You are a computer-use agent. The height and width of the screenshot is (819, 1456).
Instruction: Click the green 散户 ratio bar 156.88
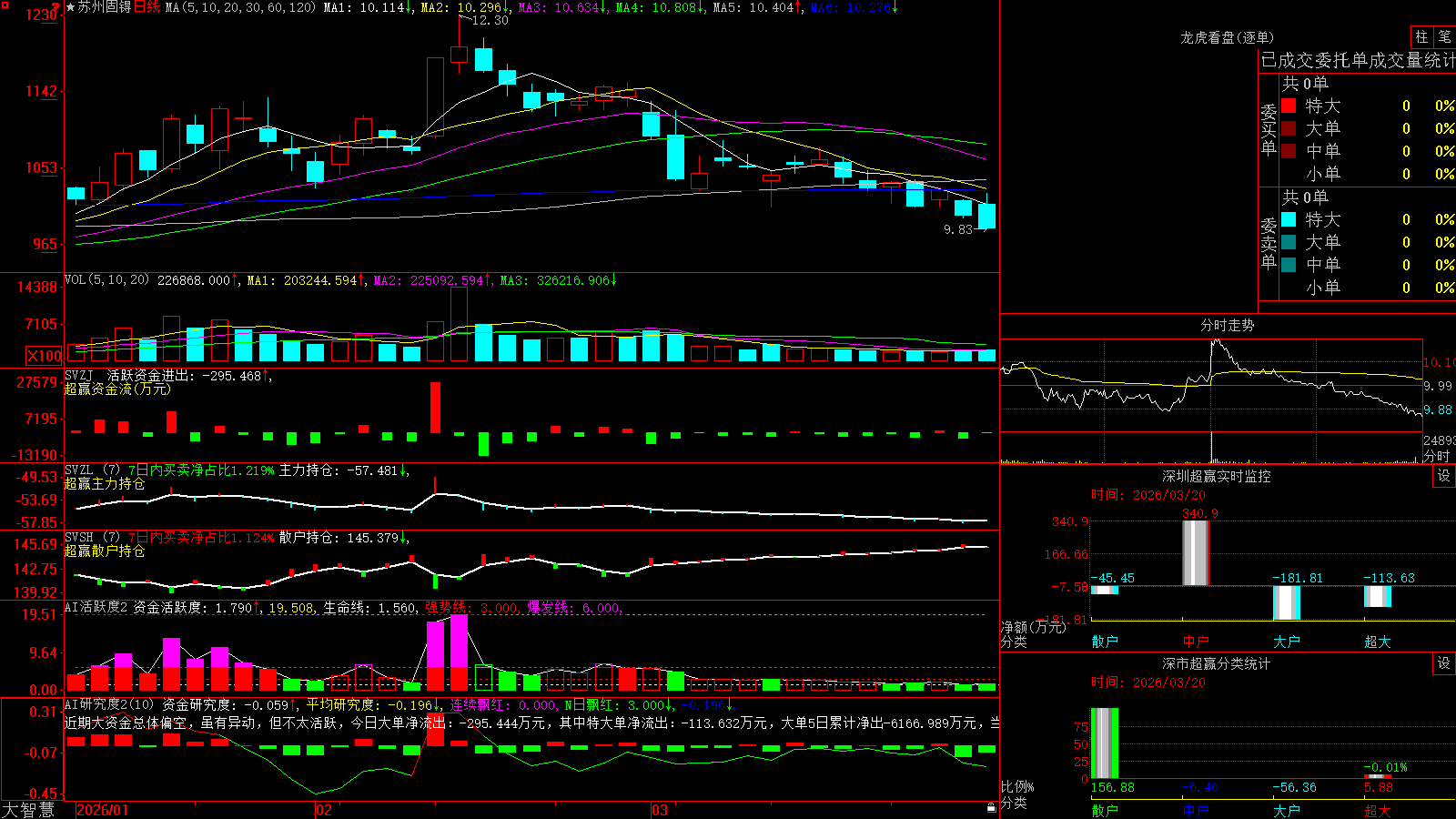[x=1105, y=743]
